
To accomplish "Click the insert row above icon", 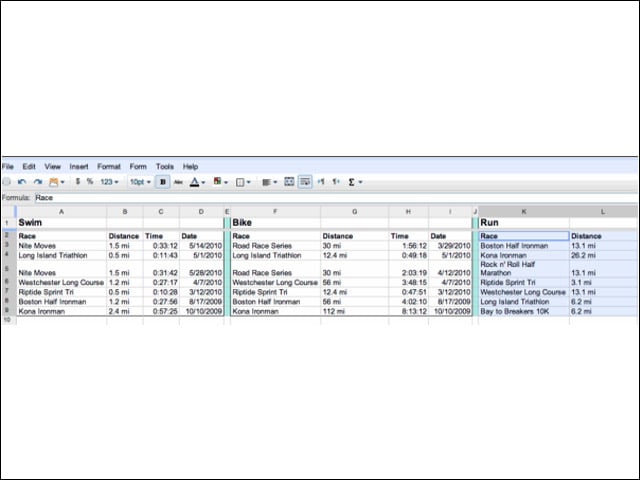I will (321, 182).
